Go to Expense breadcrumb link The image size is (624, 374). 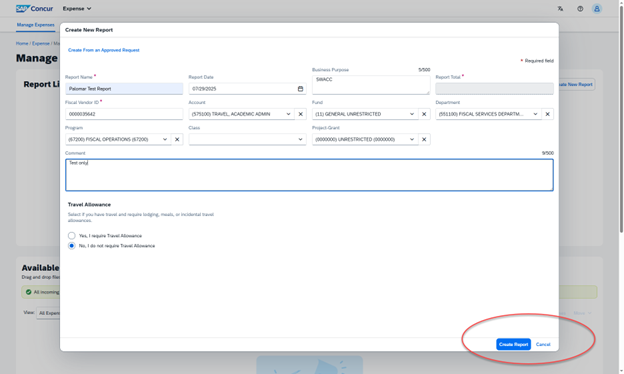click(x=41, y=43)
